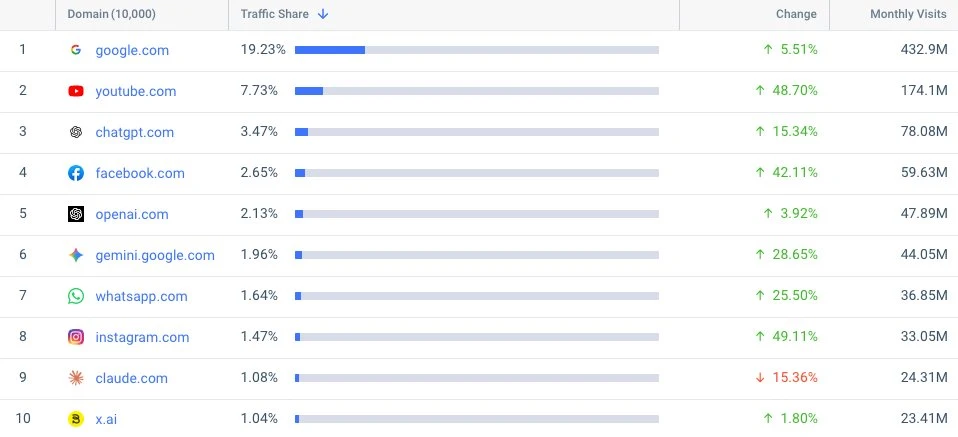Click the black OpenAI logo icon
This screenshot has width=958, height=437.
[x=76, y=214]
